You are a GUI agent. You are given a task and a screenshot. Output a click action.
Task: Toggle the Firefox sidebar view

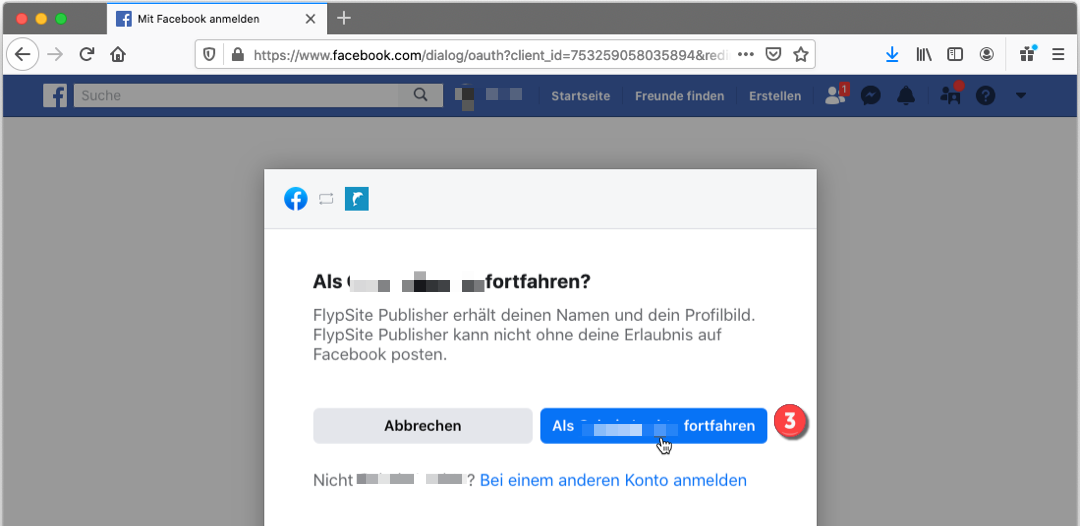(955, 54)
